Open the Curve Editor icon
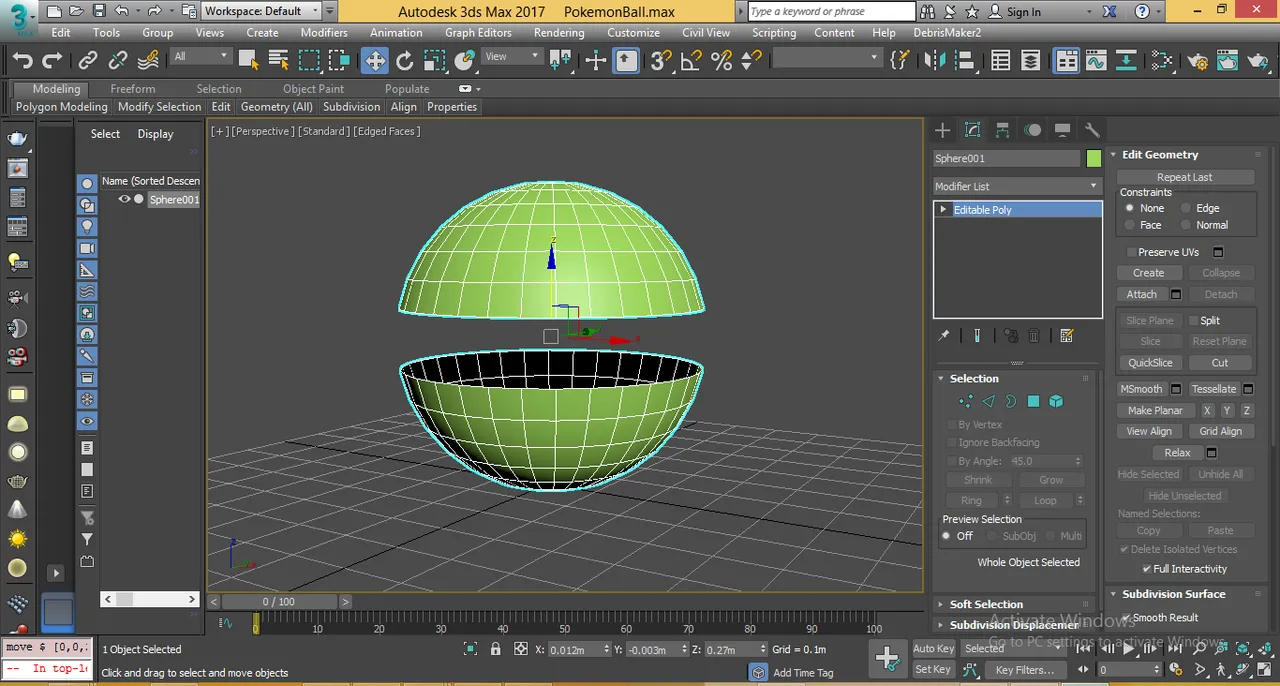Viewport: 1280px width, 686px height. coord(1096,61)
